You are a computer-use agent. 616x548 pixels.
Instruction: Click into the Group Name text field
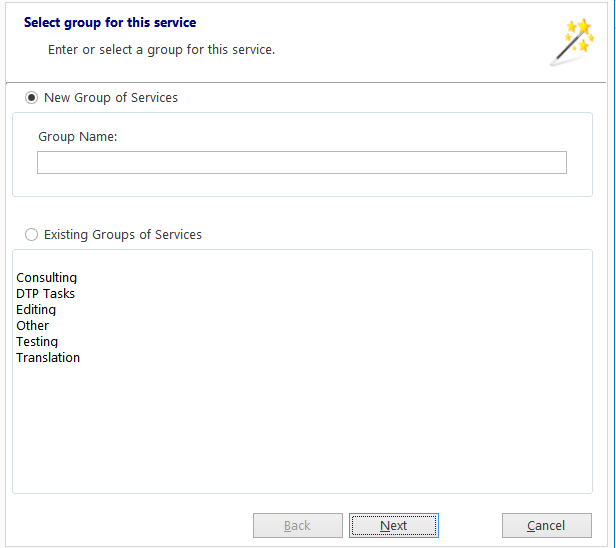[302, 162]
